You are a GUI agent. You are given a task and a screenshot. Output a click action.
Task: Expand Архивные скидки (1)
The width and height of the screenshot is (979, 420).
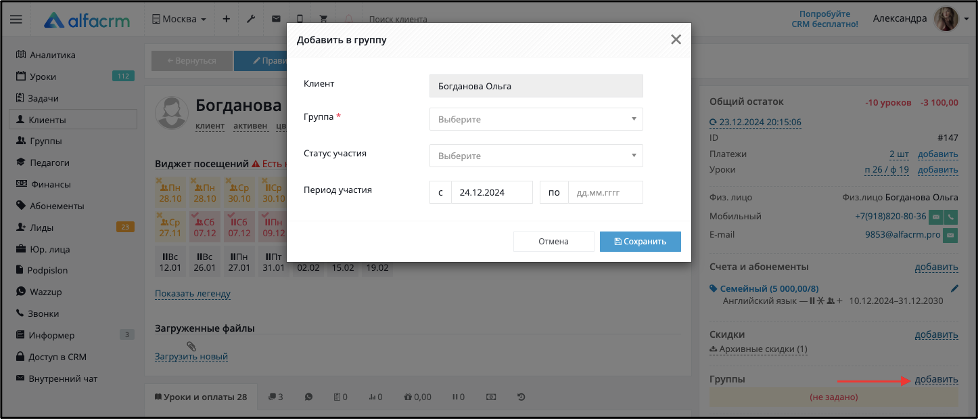coord(759,349)
